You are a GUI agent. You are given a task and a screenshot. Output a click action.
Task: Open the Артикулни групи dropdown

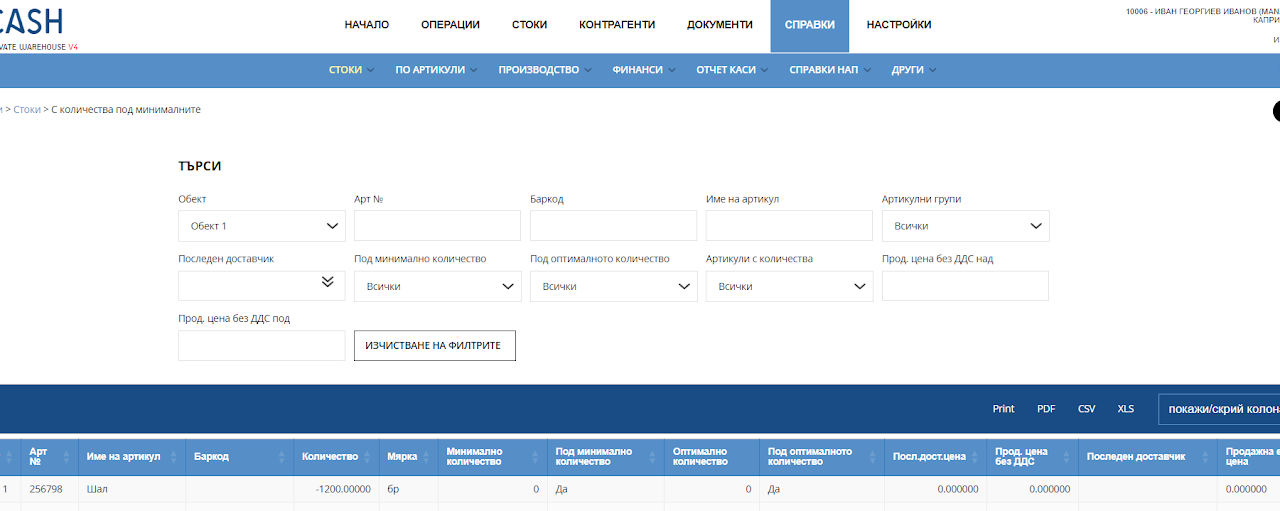click(x=966, y=226)
